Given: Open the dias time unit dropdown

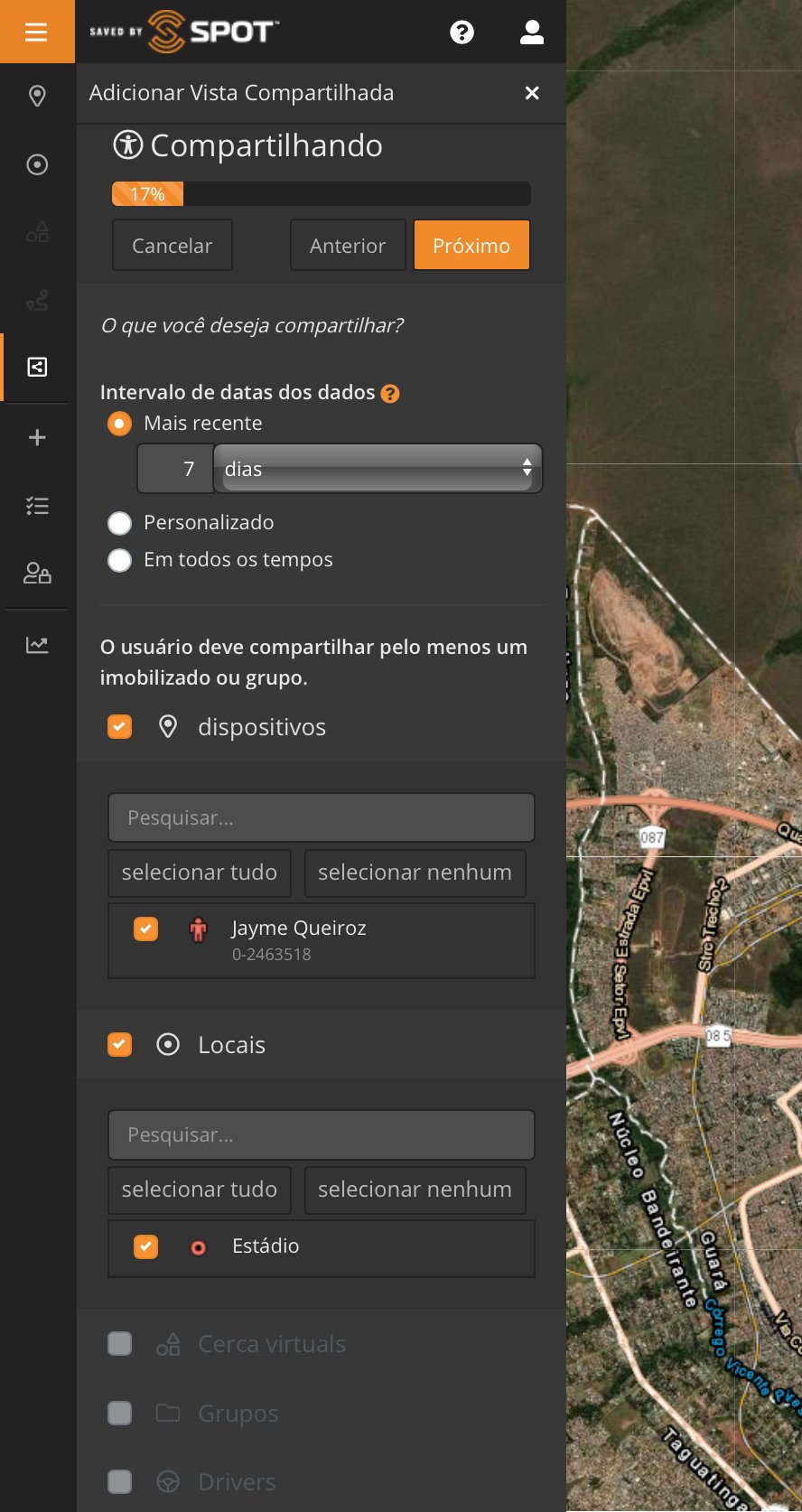Looking at the screenshot, I should pos(378,469).
